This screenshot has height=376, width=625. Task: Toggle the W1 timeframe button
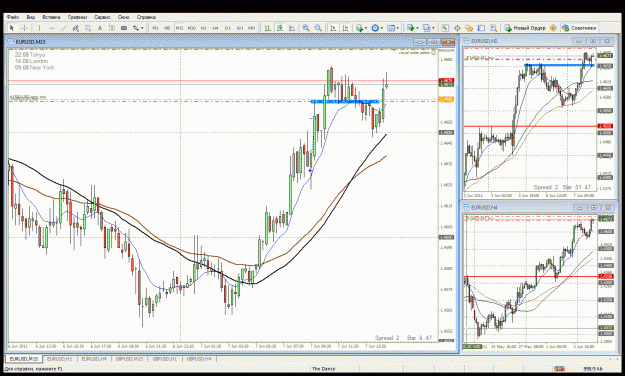240,28
